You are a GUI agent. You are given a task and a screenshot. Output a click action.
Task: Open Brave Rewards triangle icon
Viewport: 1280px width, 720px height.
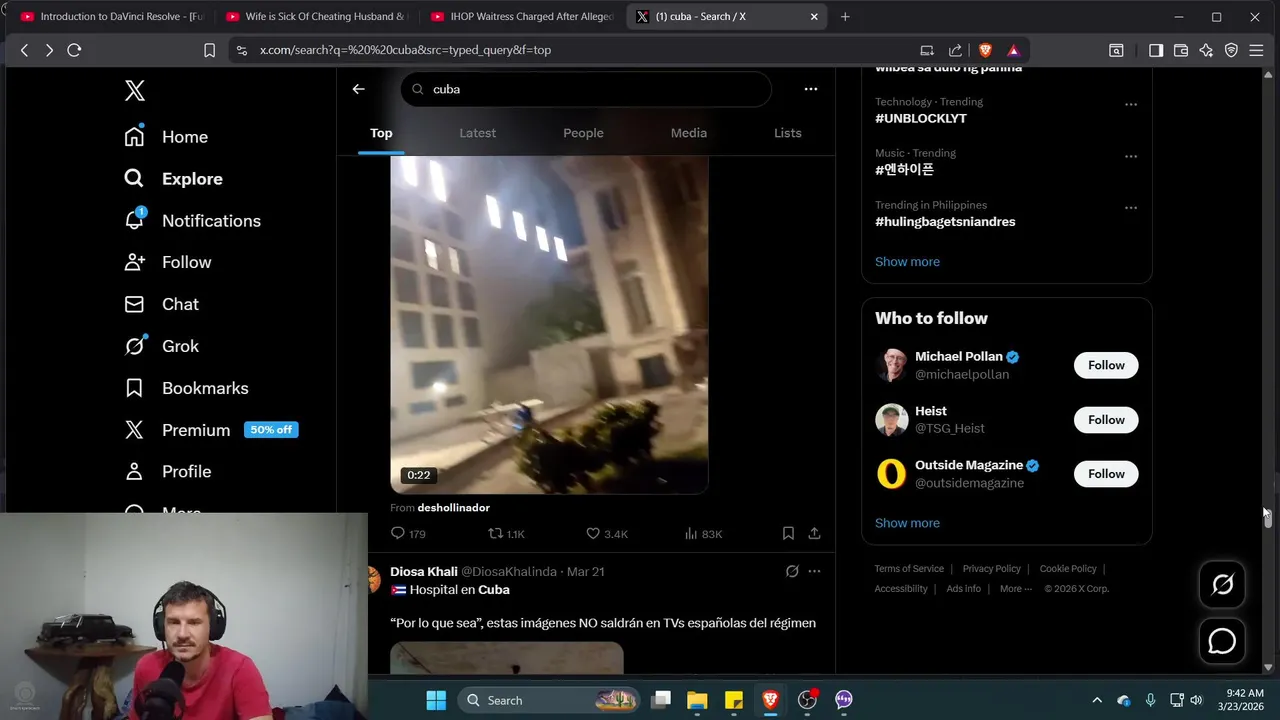[x=1013, y=50]
